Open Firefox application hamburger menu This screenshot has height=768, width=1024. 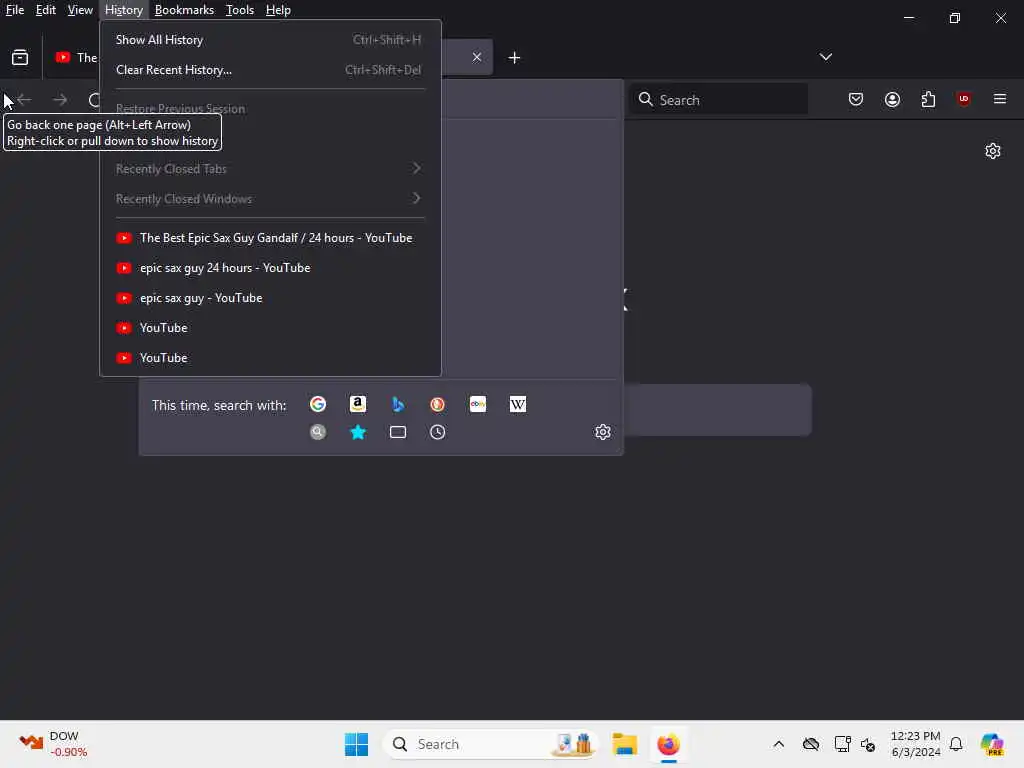pyautogui.click(x=1000, y=99)
